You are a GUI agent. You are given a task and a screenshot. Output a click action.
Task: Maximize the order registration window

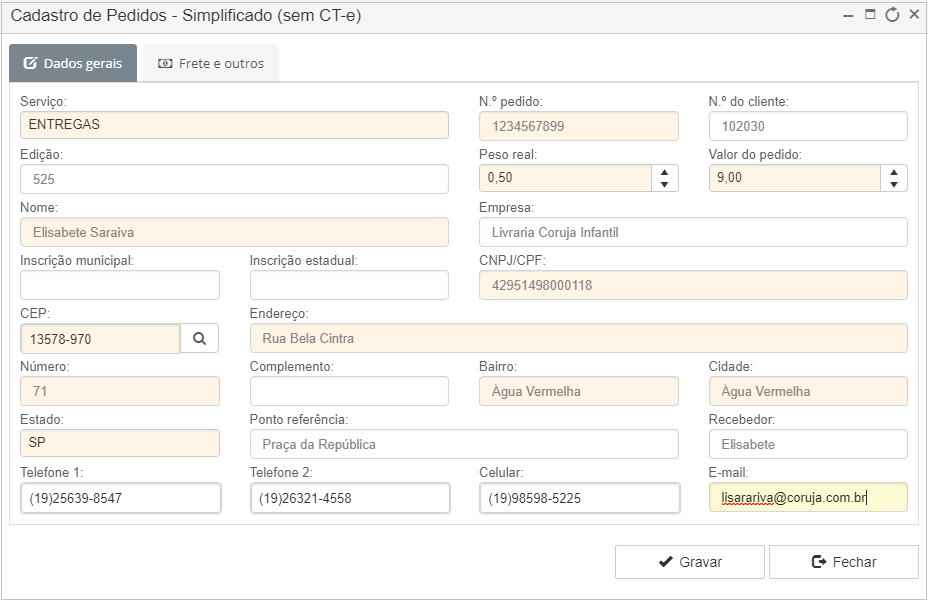point(870,14)
